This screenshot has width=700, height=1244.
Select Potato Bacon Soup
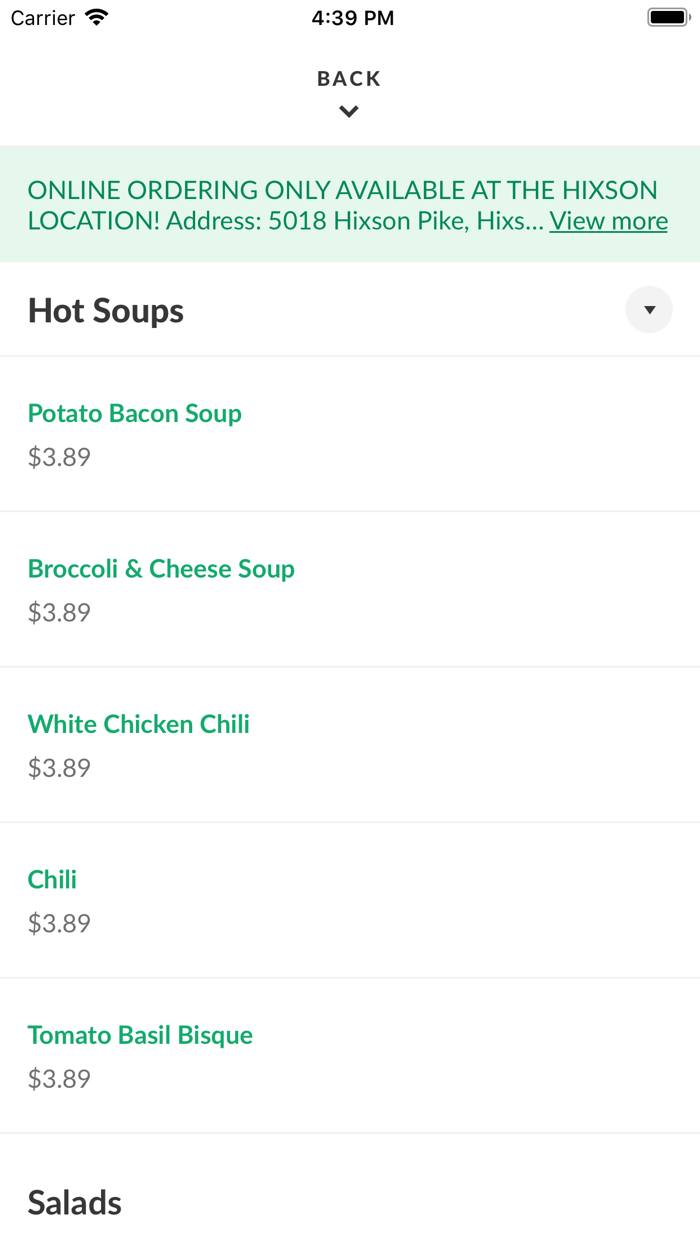(134, 413)
